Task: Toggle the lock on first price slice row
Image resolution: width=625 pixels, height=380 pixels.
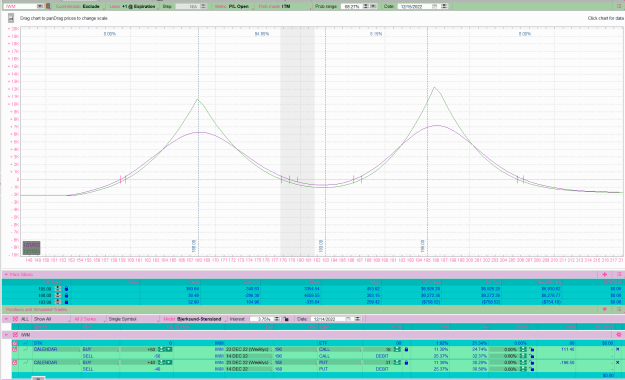Action: [66, 289]
